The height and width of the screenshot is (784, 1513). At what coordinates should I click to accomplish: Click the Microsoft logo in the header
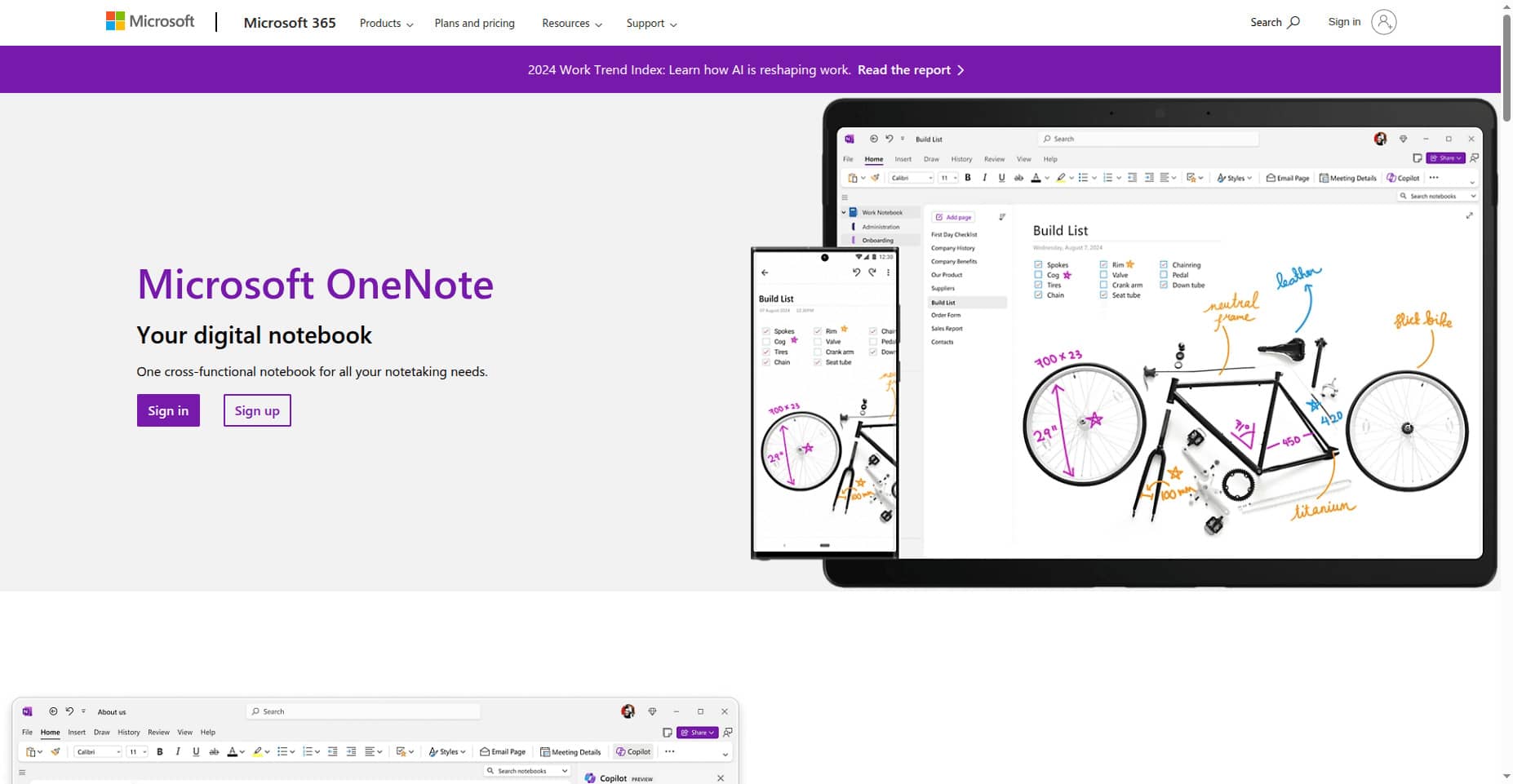150,22
